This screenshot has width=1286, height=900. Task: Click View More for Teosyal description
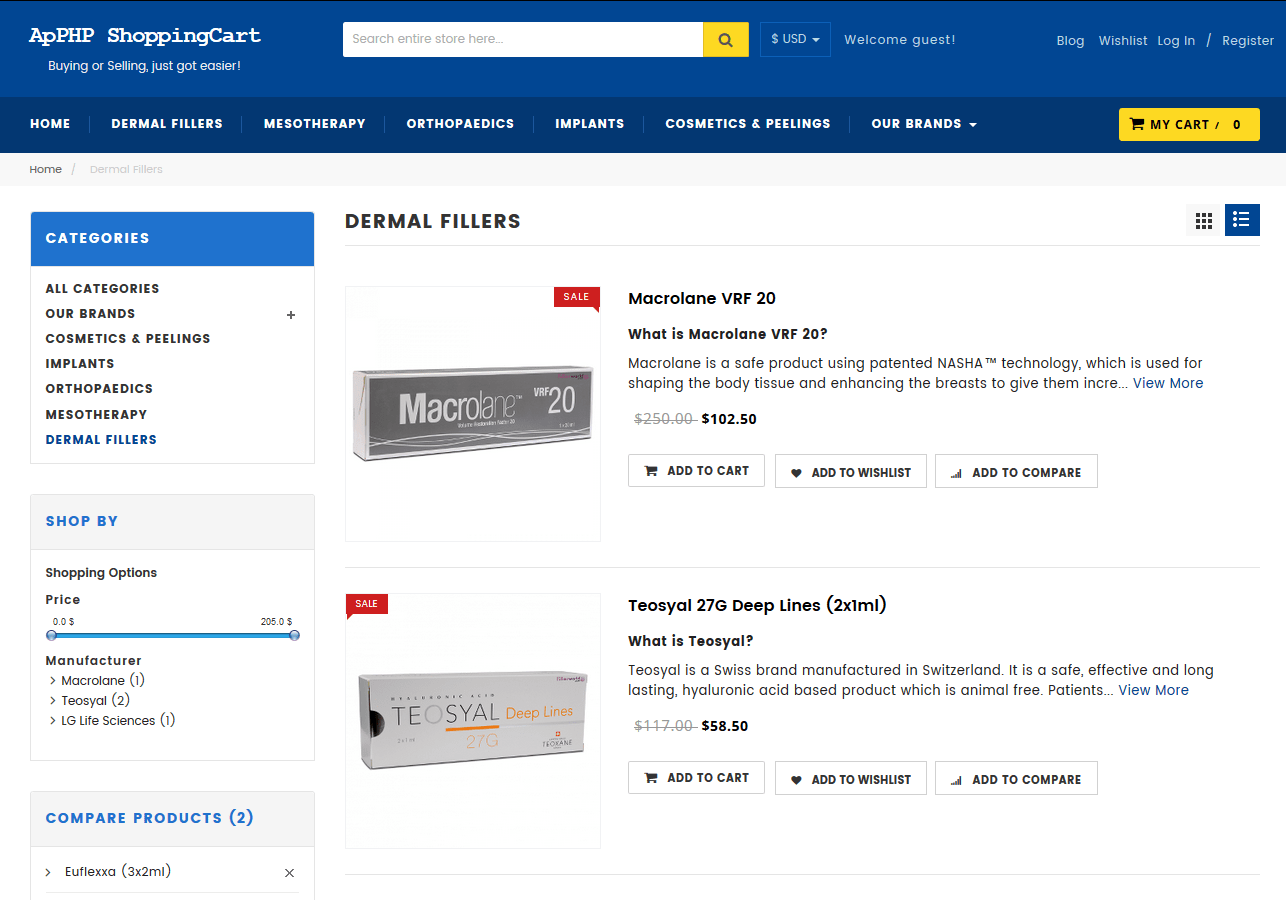coord(1153,690)
